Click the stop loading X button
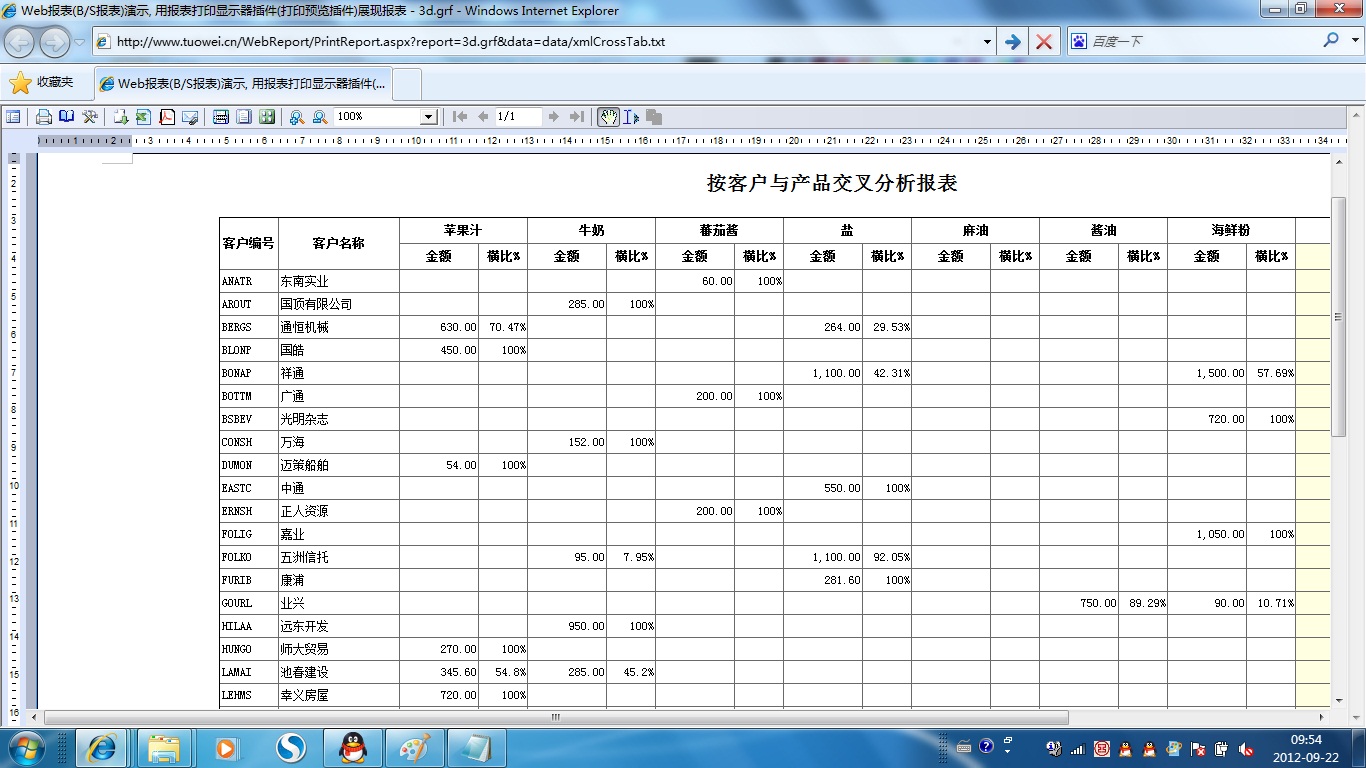The height and width of the screenshot is (768, 1366). tap(1044, 42)
